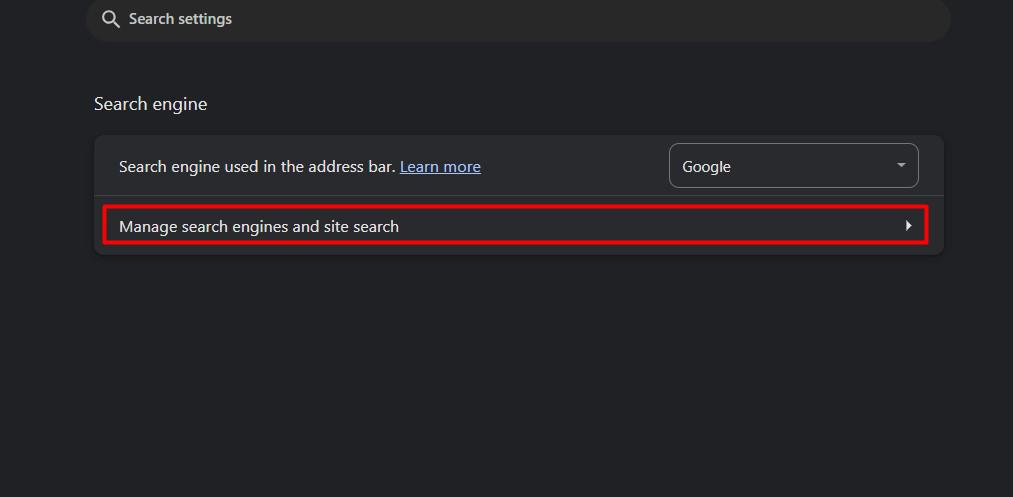Click the Search engine section heading
Viewport: 1013px width, 497px height.
(x=151, y=104)
